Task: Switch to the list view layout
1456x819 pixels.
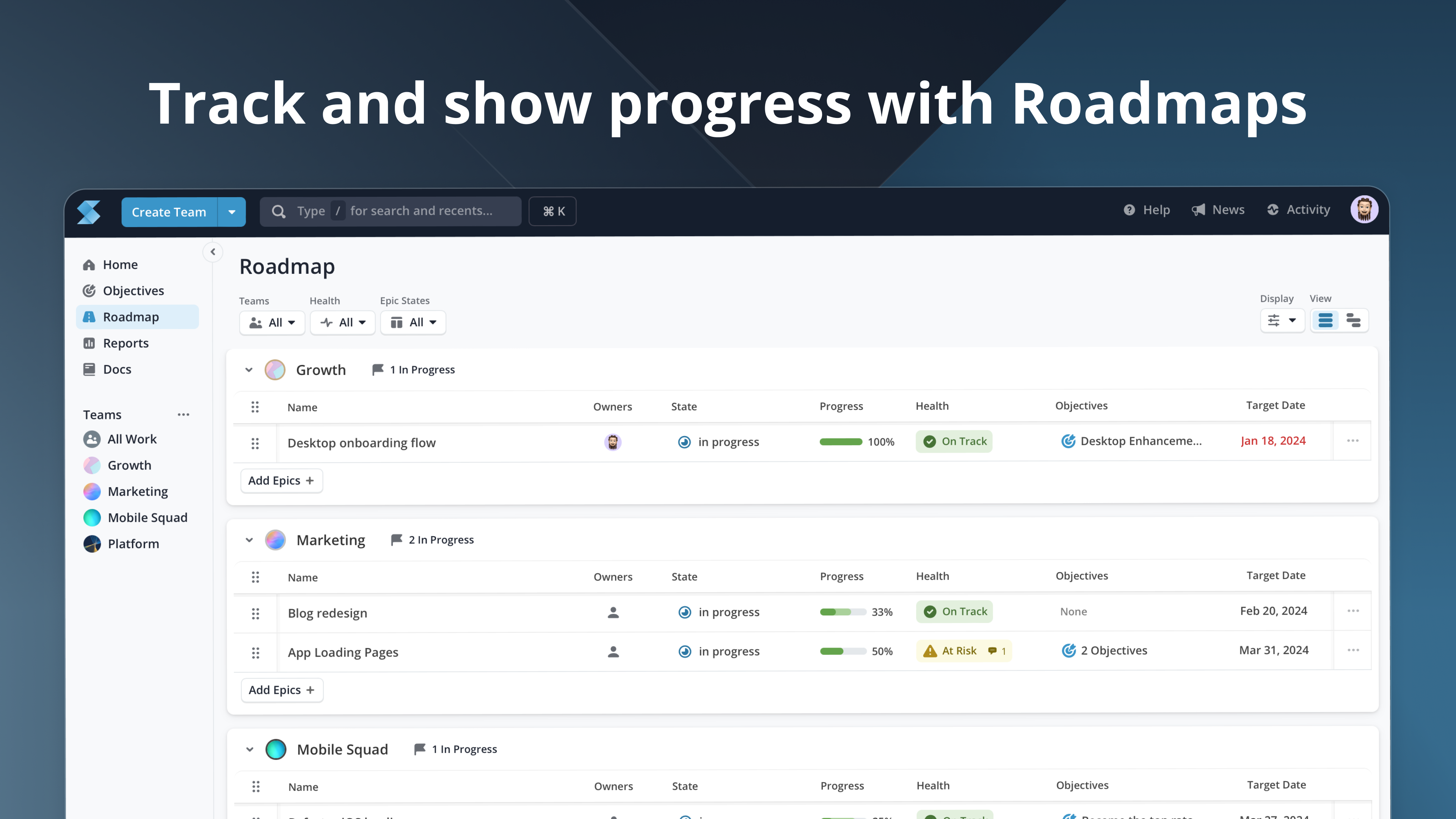Action: click(1326, 320)
